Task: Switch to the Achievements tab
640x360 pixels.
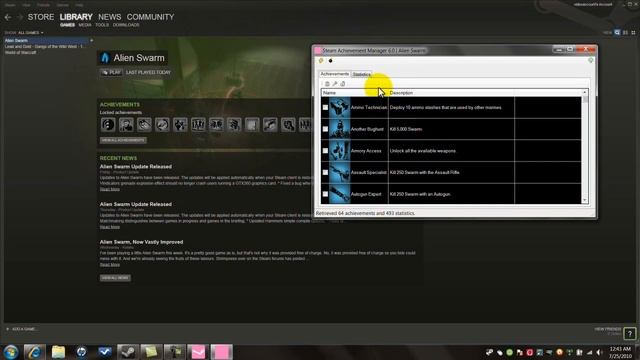Action: [335, 74]
